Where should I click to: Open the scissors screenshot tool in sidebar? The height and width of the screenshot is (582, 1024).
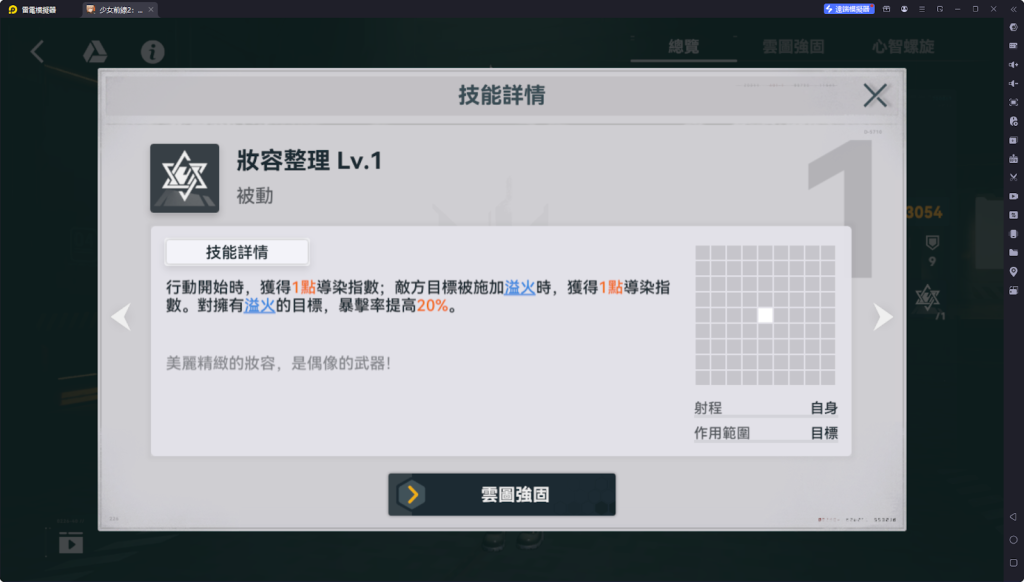(1013, 177)
